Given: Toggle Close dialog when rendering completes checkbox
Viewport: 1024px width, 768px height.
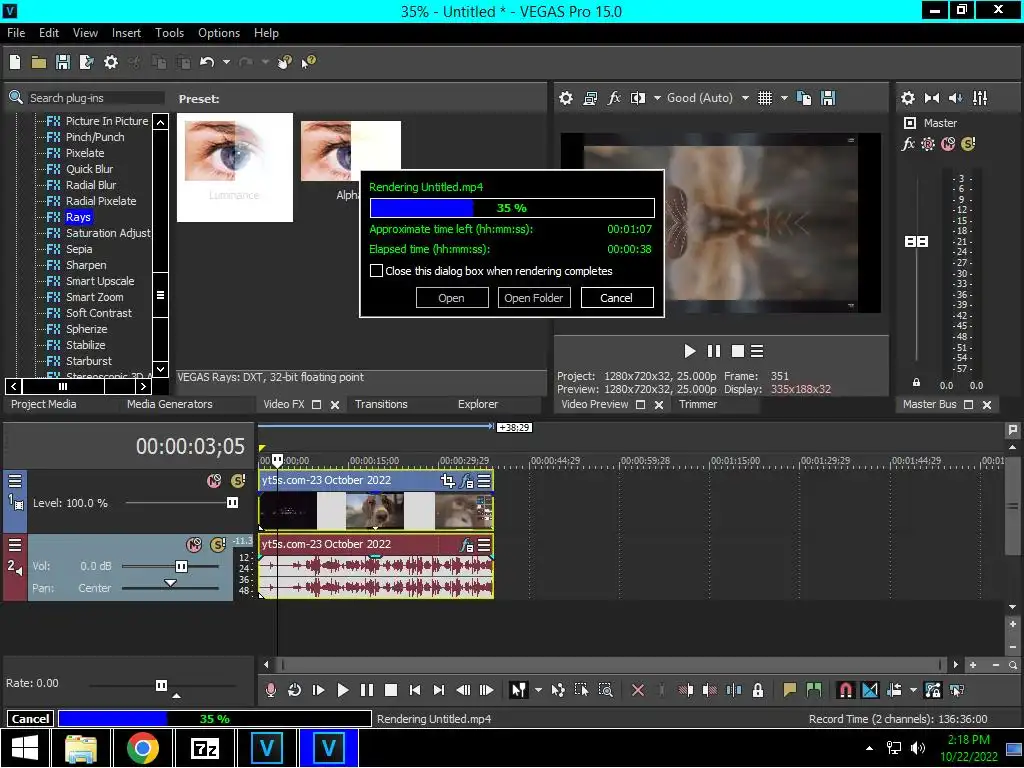Looking at the screenshot, I should tap(376, 270).
